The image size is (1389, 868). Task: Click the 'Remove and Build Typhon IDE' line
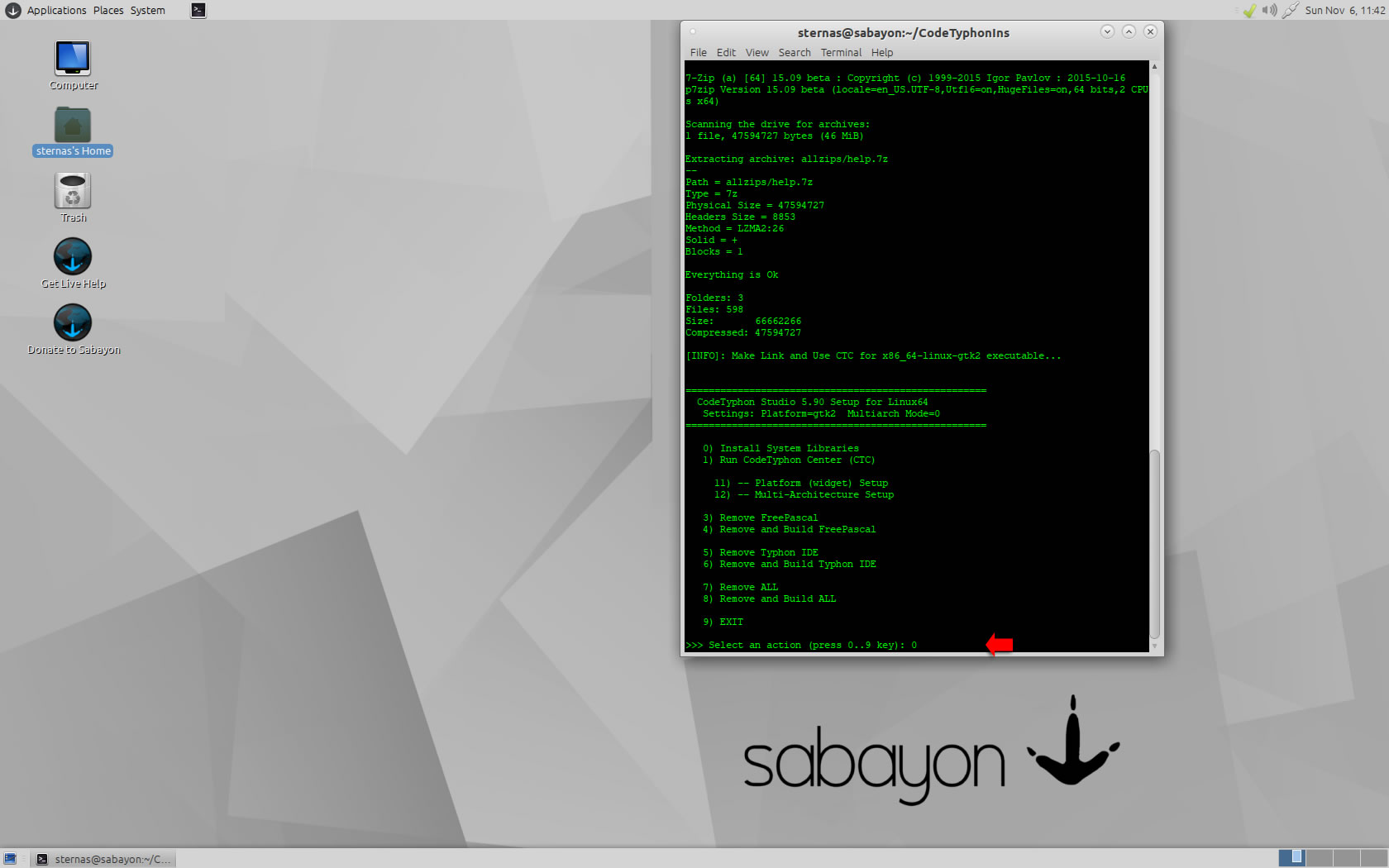[x=790, y=564]
